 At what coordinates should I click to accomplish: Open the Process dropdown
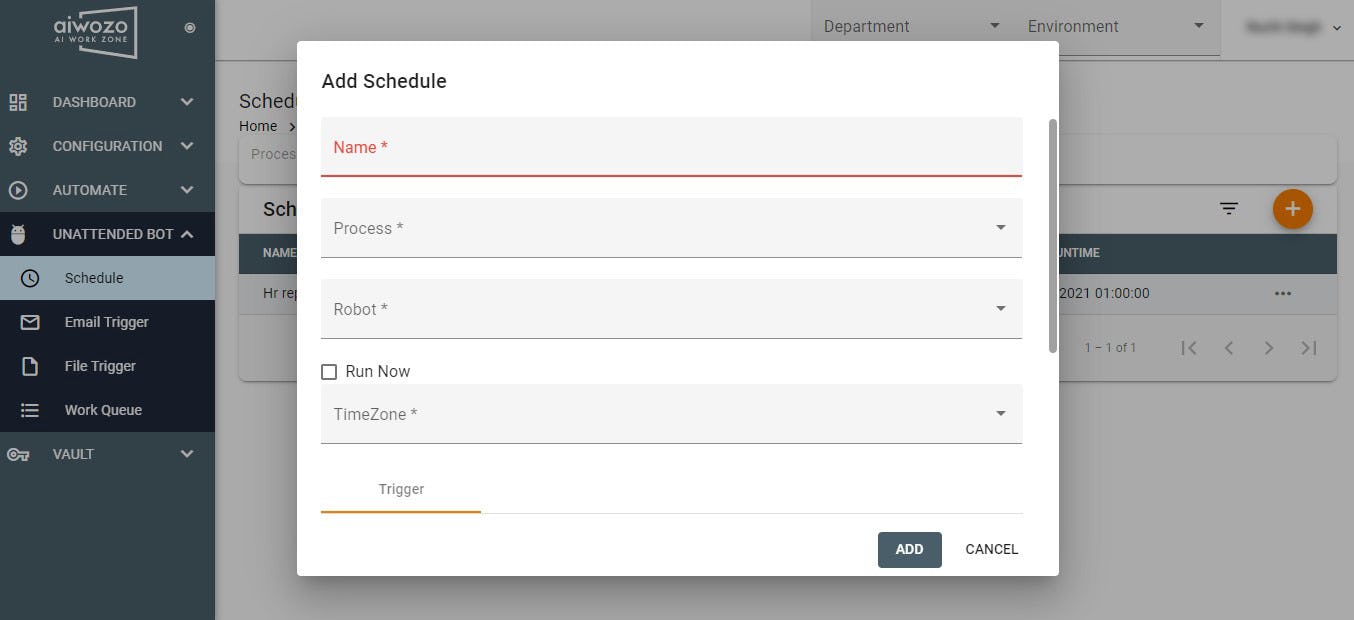click(x=671, y=228)
